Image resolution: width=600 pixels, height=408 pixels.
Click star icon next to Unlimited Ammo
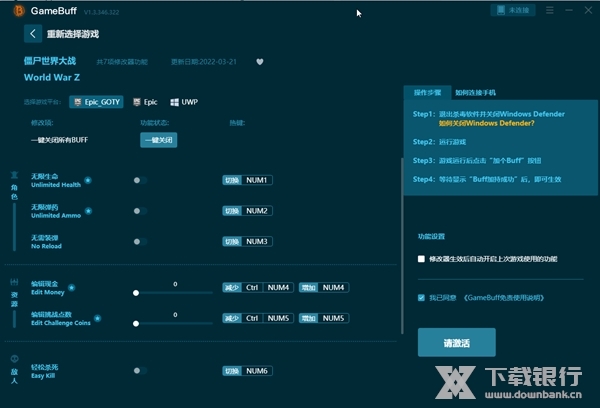click(x=86, y=211)
